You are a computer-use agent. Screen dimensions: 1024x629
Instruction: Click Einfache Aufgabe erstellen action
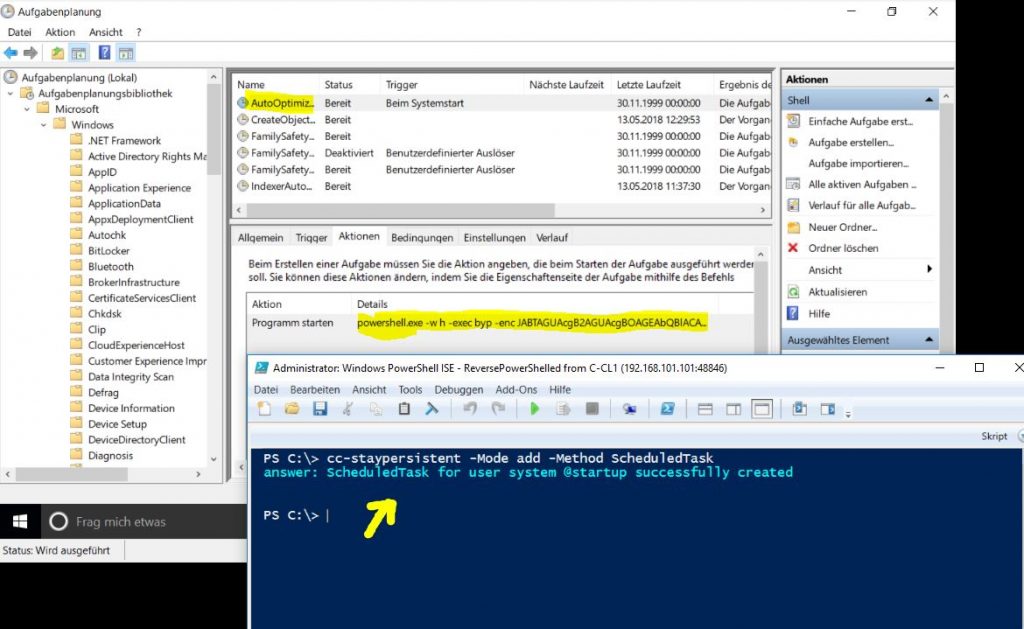coord(861,121)
